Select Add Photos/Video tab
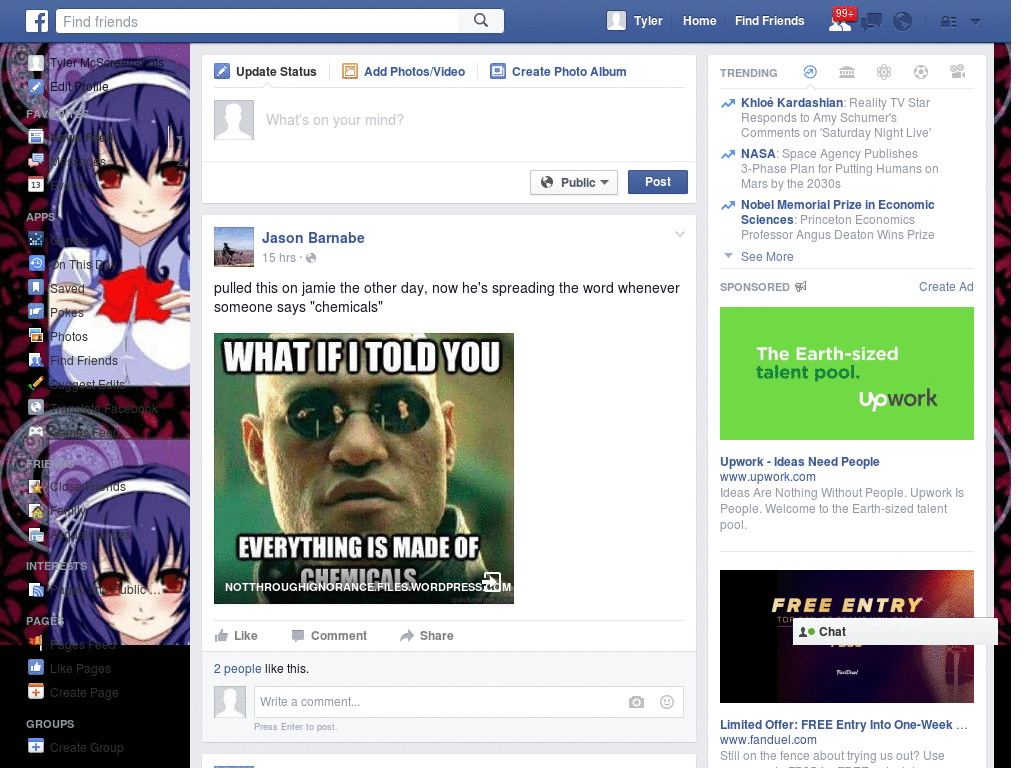The height and width of the screenshot is (768, 1024). (x=404, y=72)
